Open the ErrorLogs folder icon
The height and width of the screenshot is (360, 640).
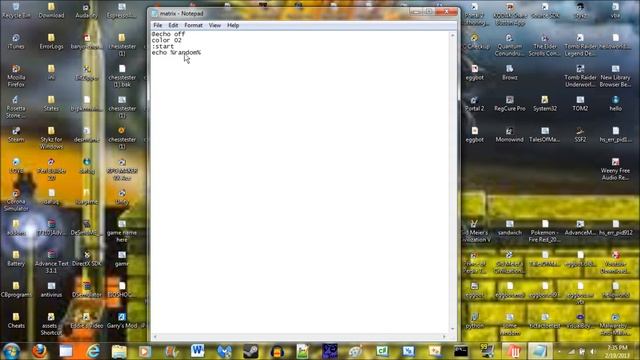click(x=51, y=42)
